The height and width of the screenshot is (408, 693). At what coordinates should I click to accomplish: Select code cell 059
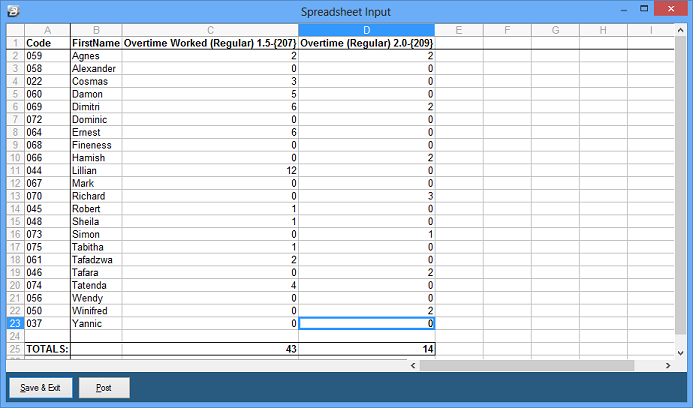[x=47, y=56]
